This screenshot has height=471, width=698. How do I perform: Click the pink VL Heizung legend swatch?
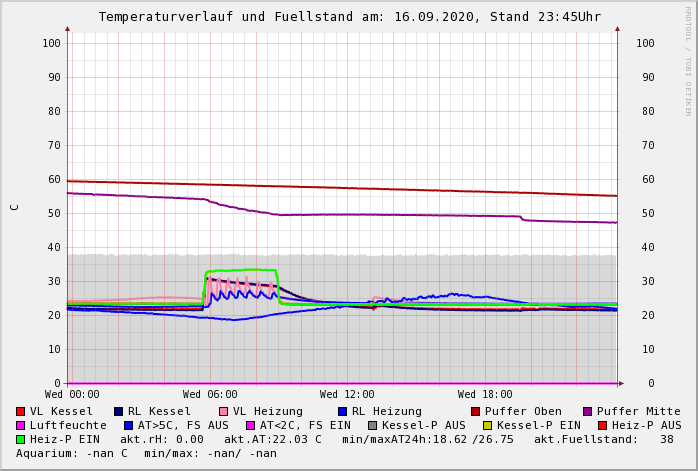pos(223,412)
